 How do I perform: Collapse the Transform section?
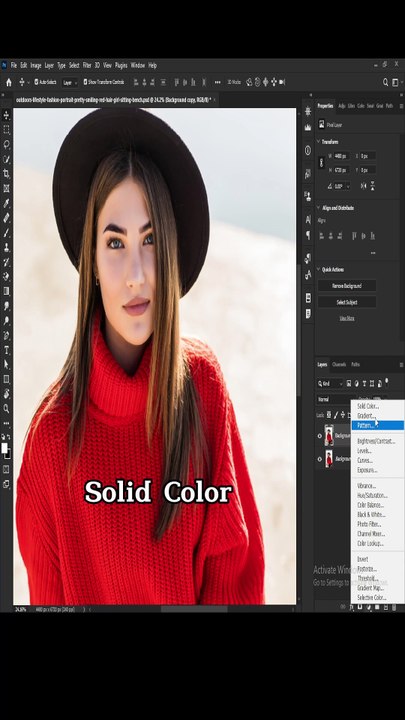(x=319, y=142)
